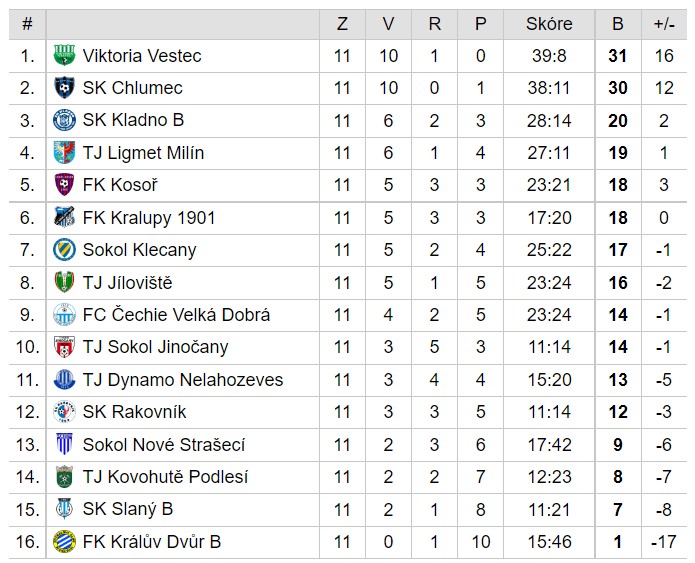Click the SK Chlumec club logo
Viewport: 695px width, 563px height.
pyautogui.click(x=64, y=88)
